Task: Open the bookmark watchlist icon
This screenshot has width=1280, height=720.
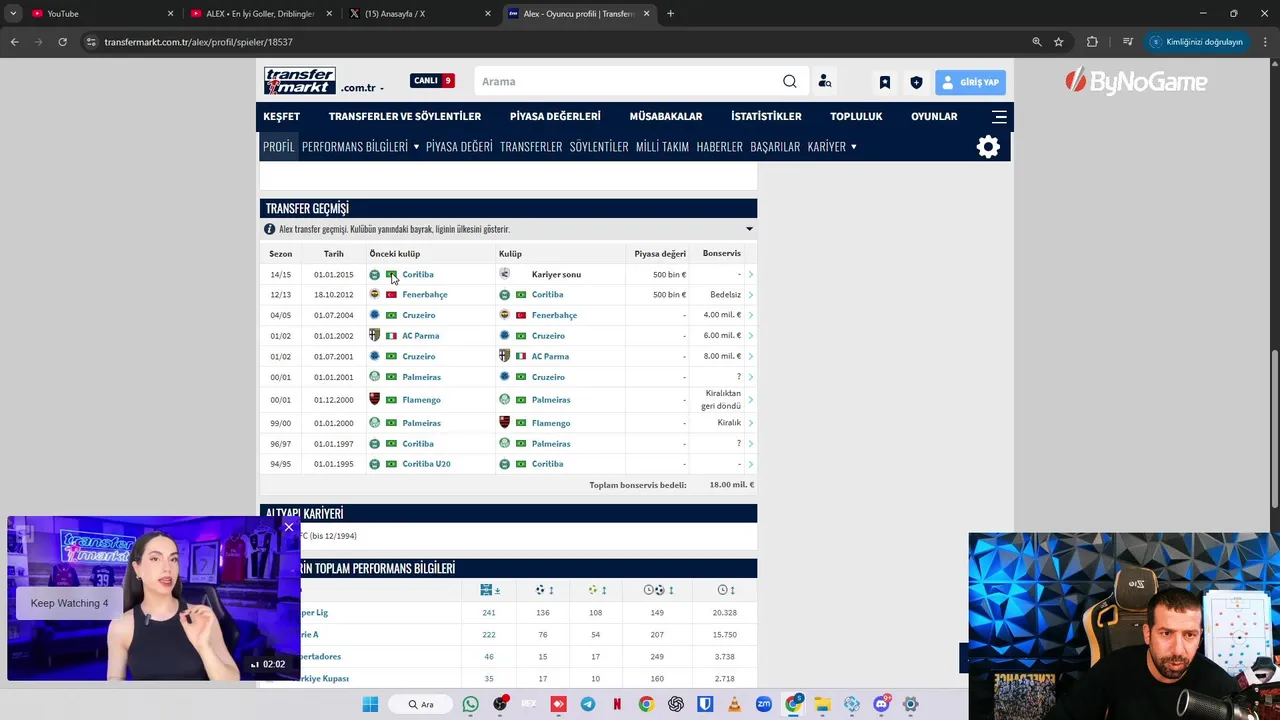Action: click(x=885, y=82)
